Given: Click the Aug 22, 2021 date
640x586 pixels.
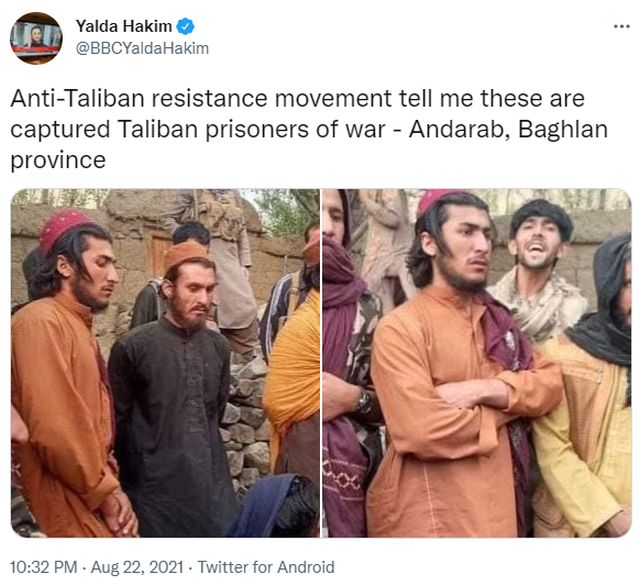Looking at the screenshot, I should click(137, 567).
